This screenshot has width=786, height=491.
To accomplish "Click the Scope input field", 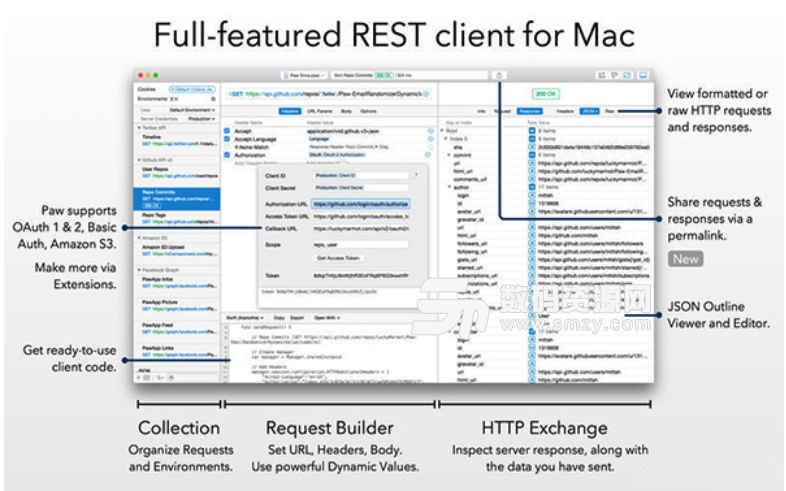I will (x=360, y=244).
